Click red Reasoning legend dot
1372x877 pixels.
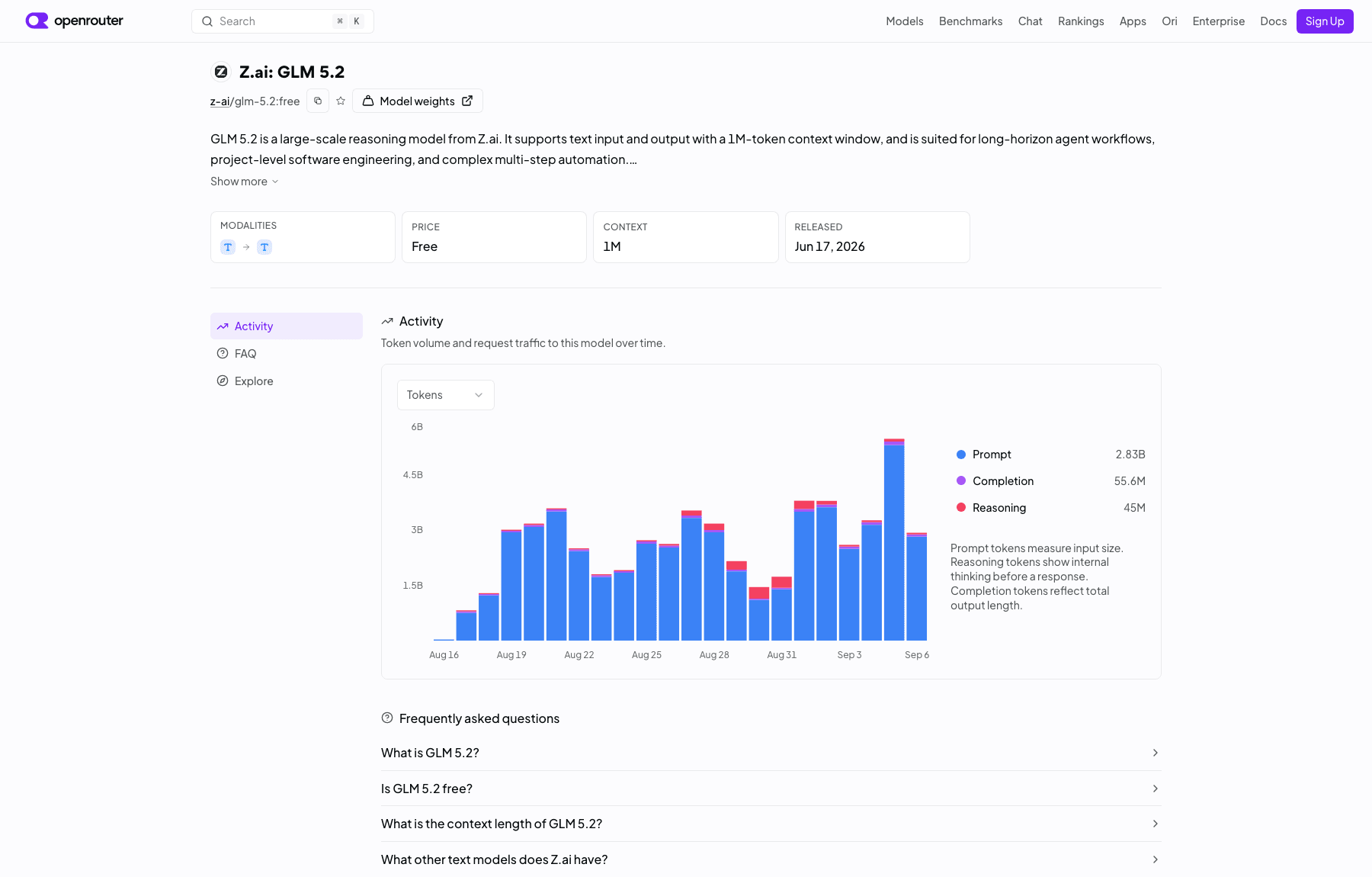click(x=961, y=508)
